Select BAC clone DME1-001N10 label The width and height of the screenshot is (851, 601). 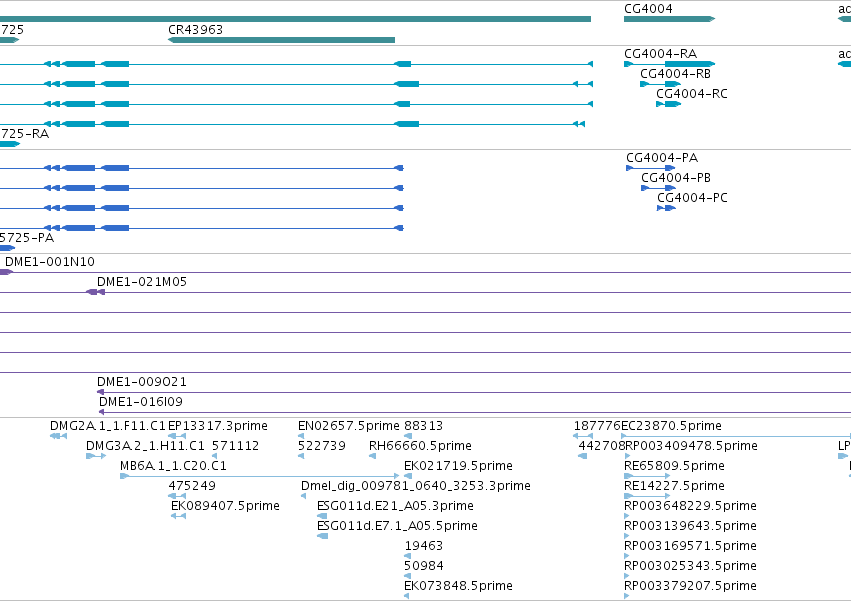coord(50,262)
